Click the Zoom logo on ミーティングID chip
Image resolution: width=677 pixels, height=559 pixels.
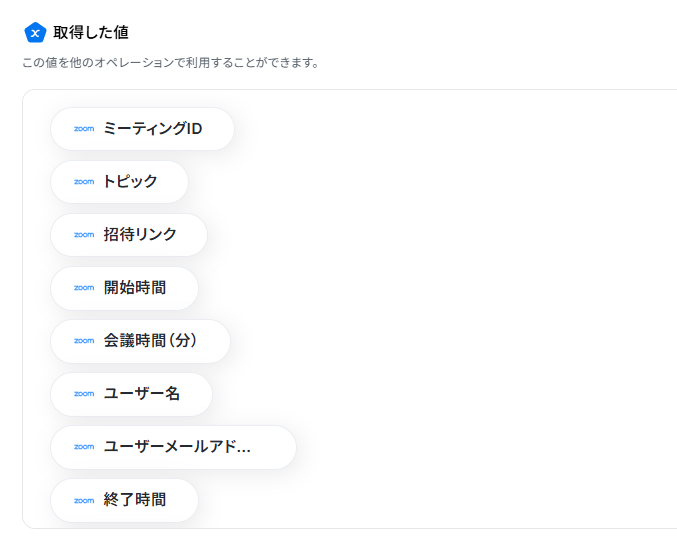pos(84,129)
